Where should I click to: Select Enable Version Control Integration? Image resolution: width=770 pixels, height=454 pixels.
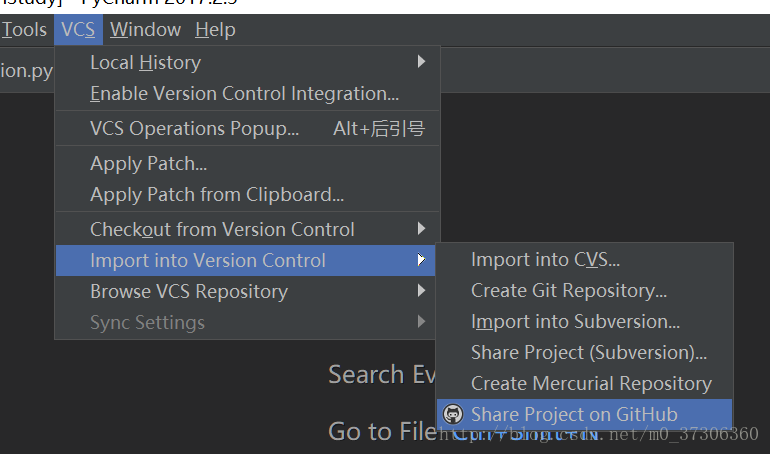[246, 93]
